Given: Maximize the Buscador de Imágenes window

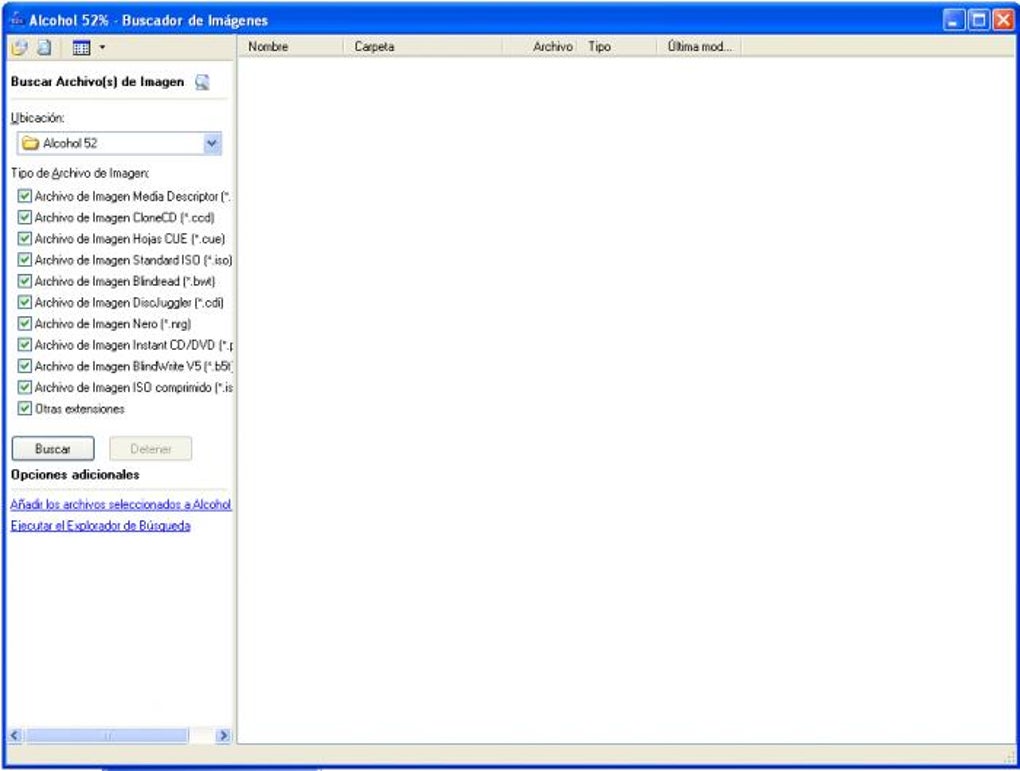Looking at the screenshot, I should (978, 20).
